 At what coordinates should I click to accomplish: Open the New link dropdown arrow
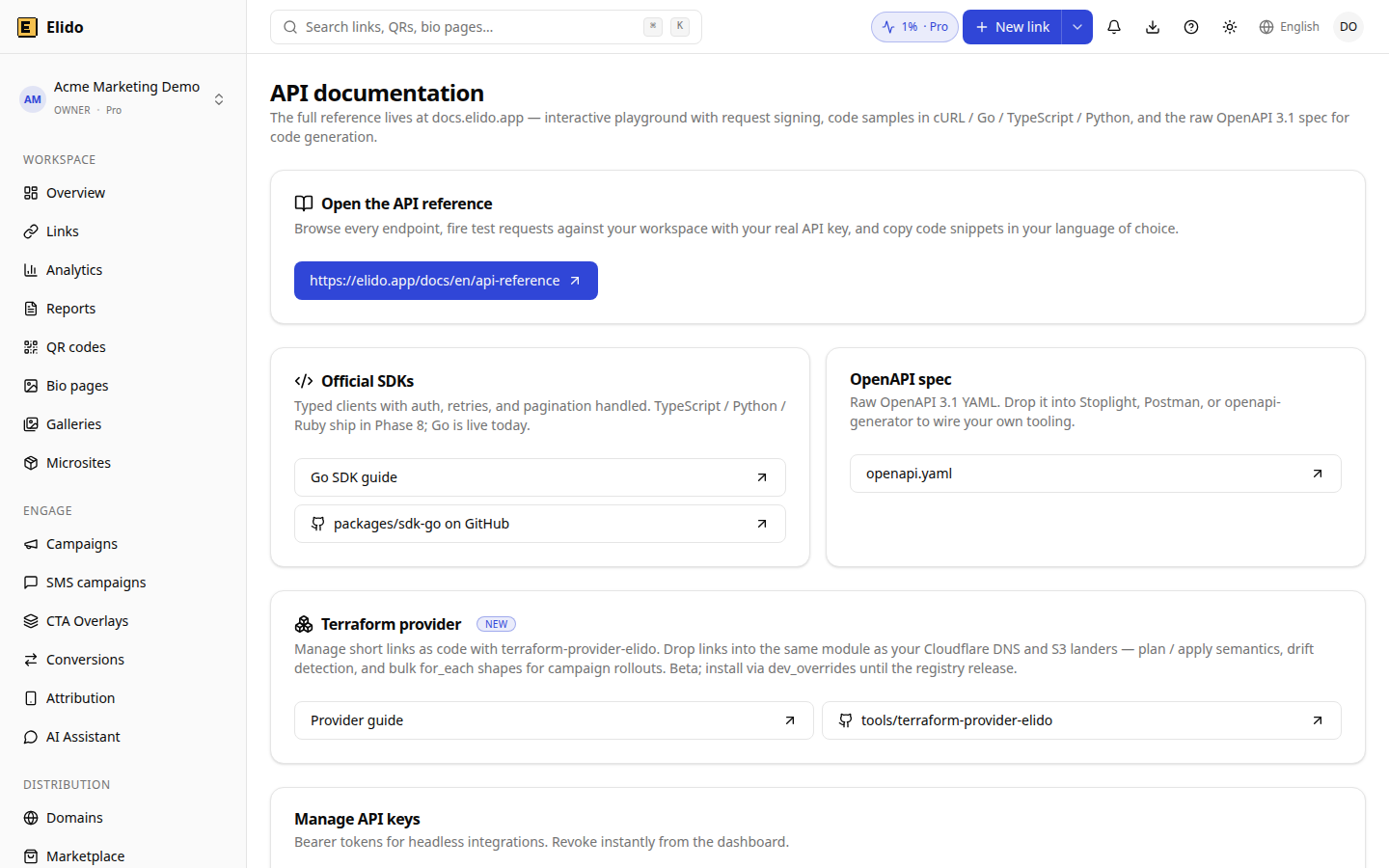tap(1077, 27)
